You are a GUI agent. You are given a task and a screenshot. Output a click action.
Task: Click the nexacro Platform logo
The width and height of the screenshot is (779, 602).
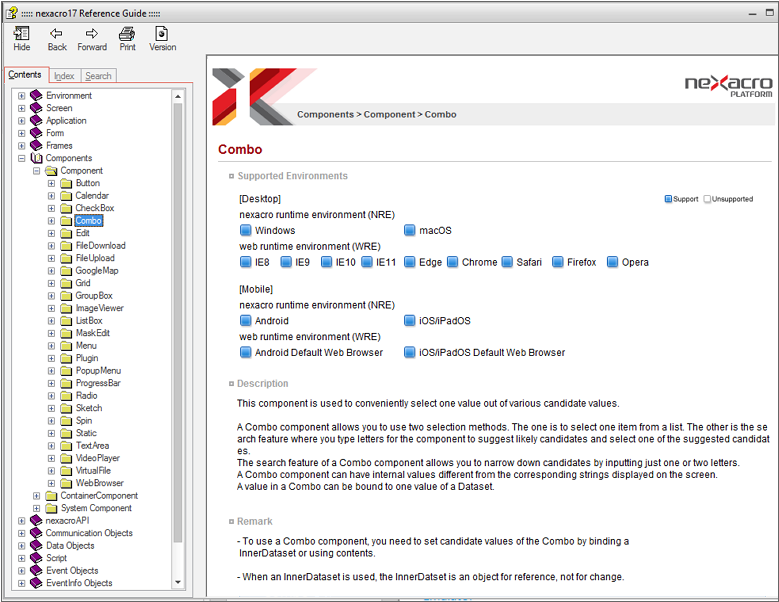click(728, 86)
